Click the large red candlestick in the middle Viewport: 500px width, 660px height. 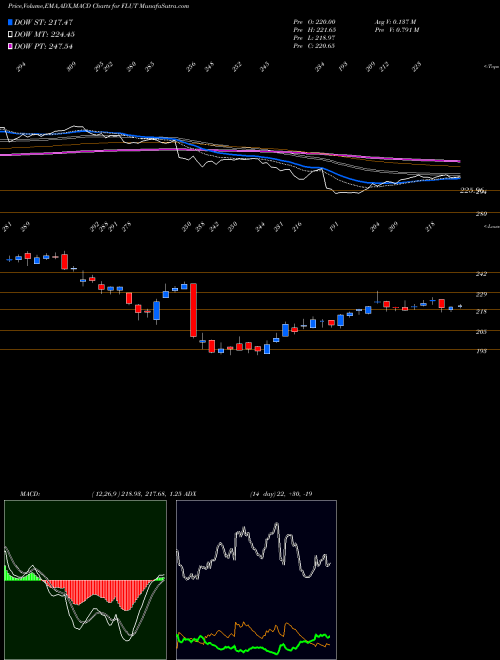(194, 310)
